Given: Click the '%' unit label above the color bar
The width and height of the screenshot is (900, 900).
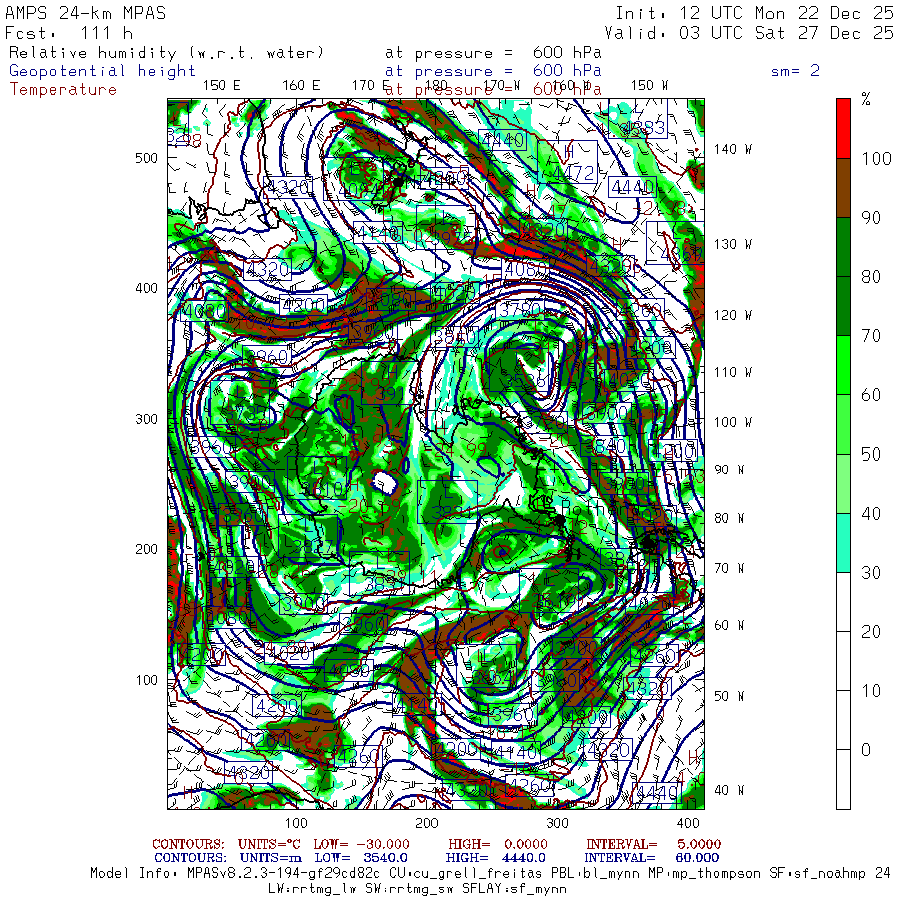Looking at the screenshot, I should pos(866,99).
